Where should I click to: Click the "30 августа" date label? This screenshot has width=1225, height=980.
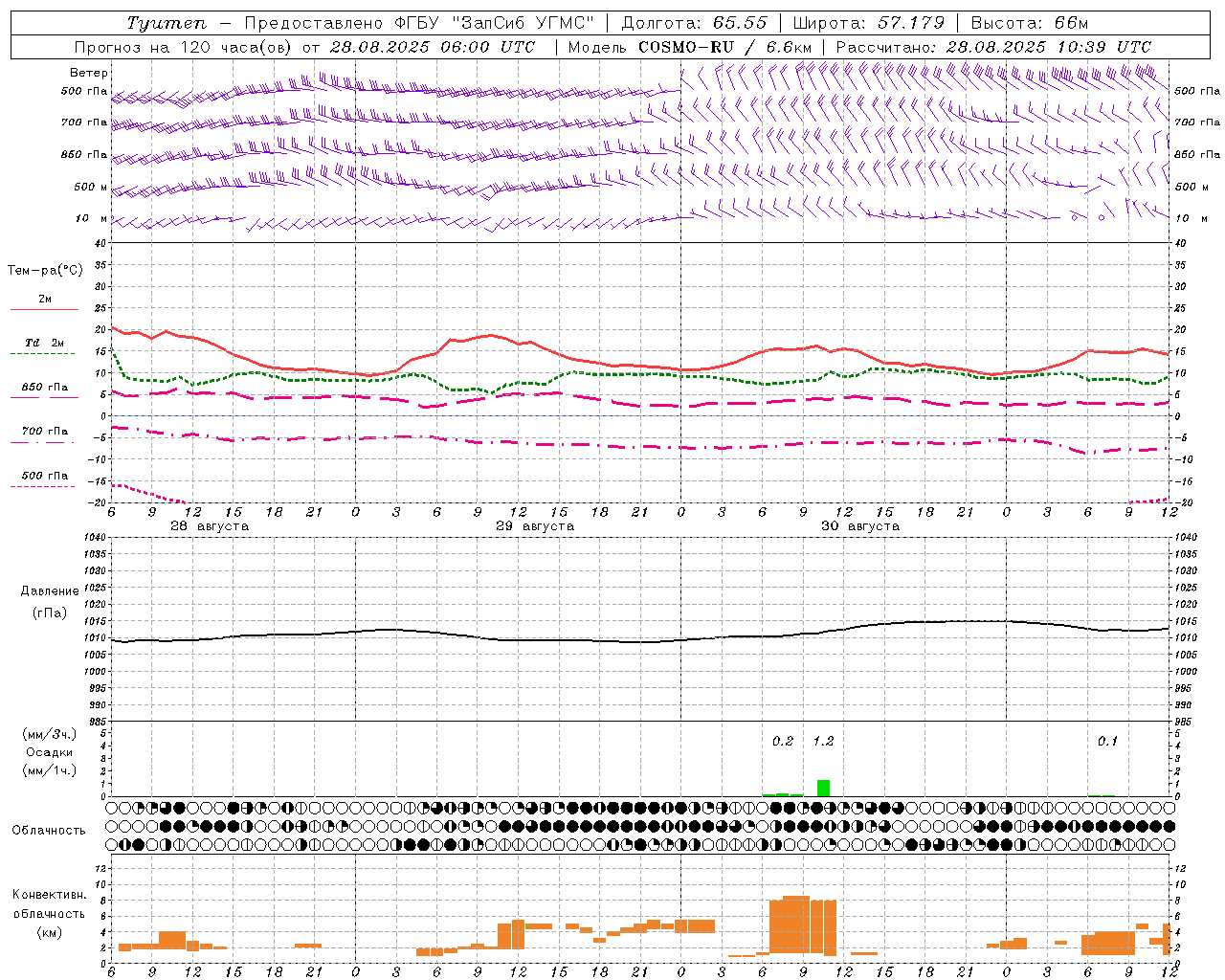860,526
